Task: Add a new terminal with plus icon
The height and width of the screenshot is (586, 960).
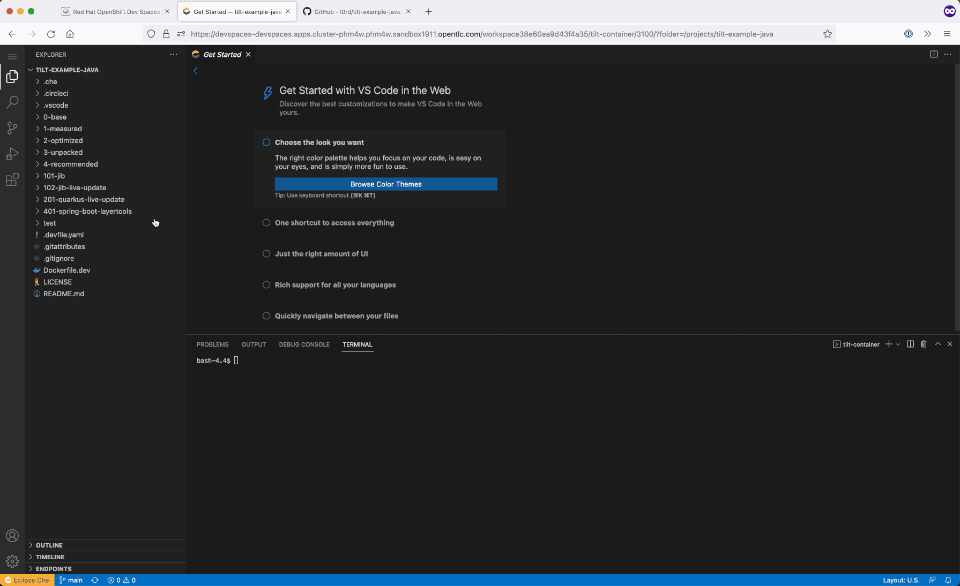Action: coord(888,344)
